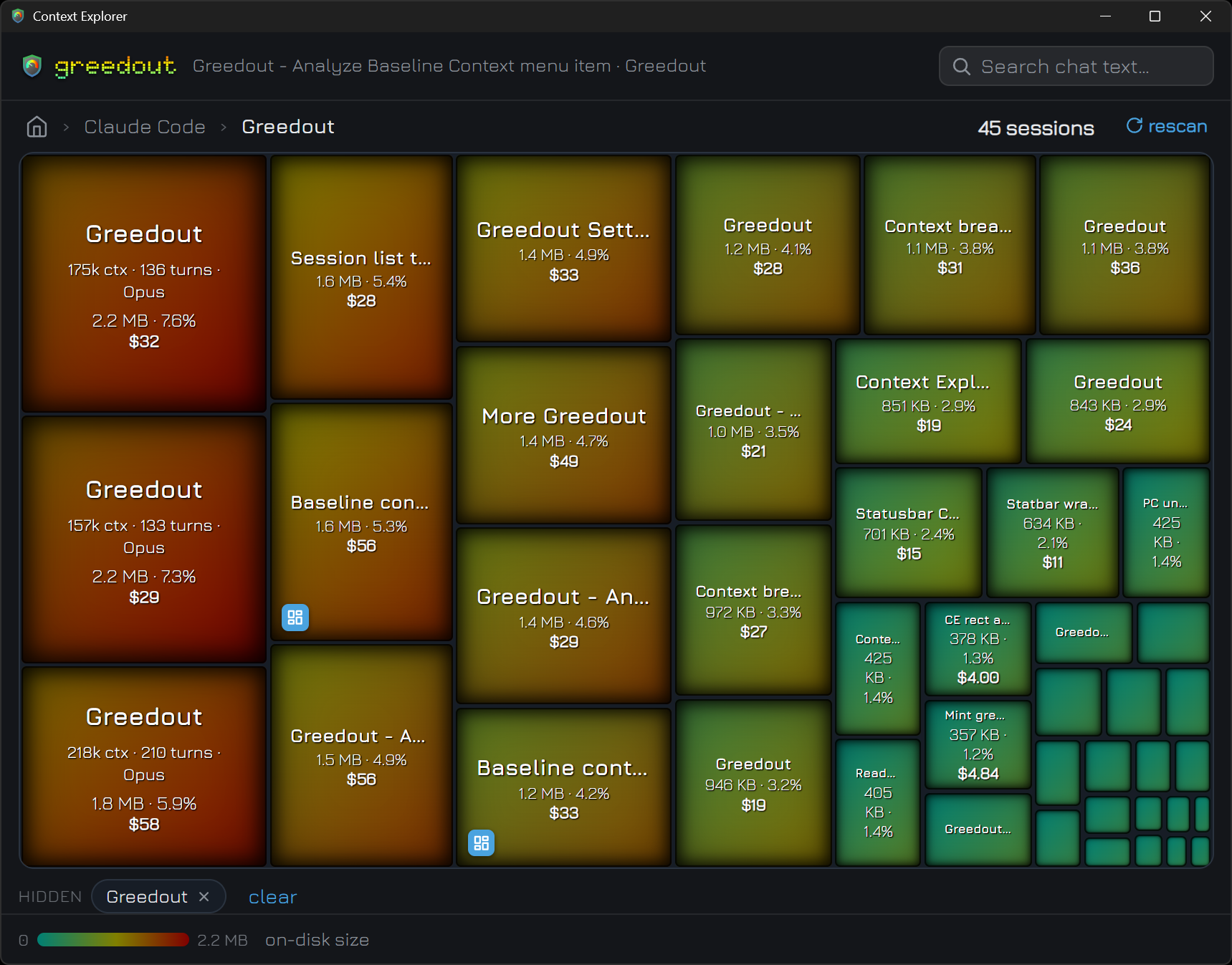This screenshot has width=1232, height=965.
Task: Click the home breadcrumb icon
Action: pos(37,127)
